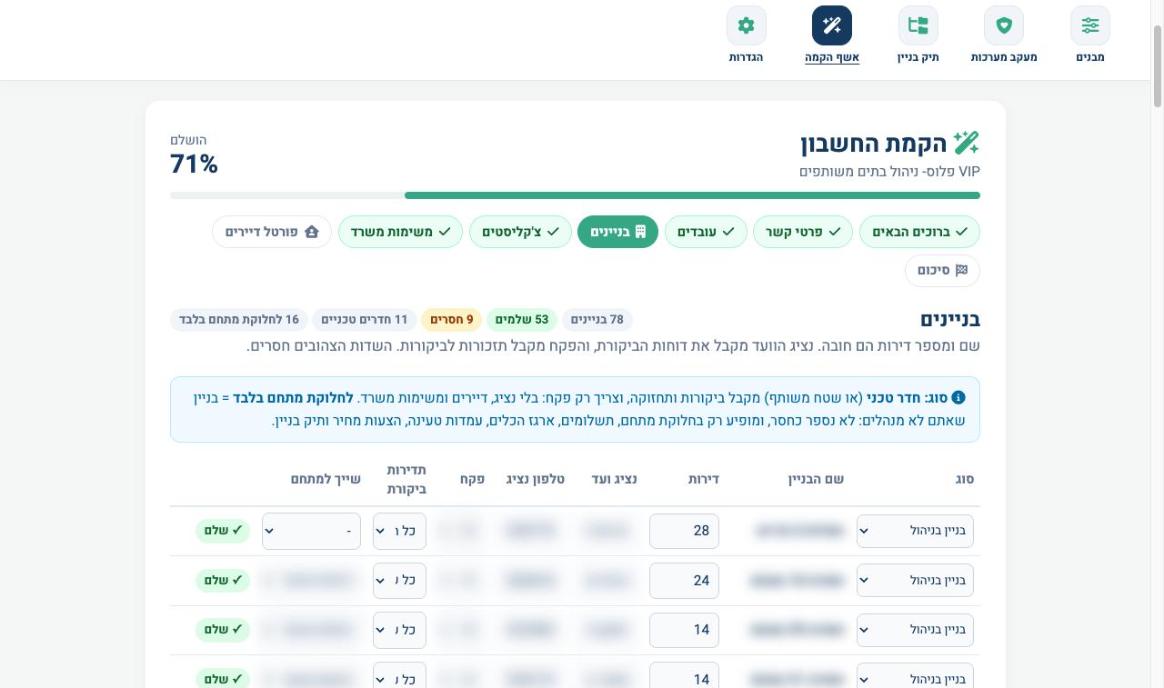The width and height of the screenshot is (1164, 688).
Task: Filter by 16 לחלוקת מתחם בלבד badge
Action: pyautogui.click(x=238, y=319)
